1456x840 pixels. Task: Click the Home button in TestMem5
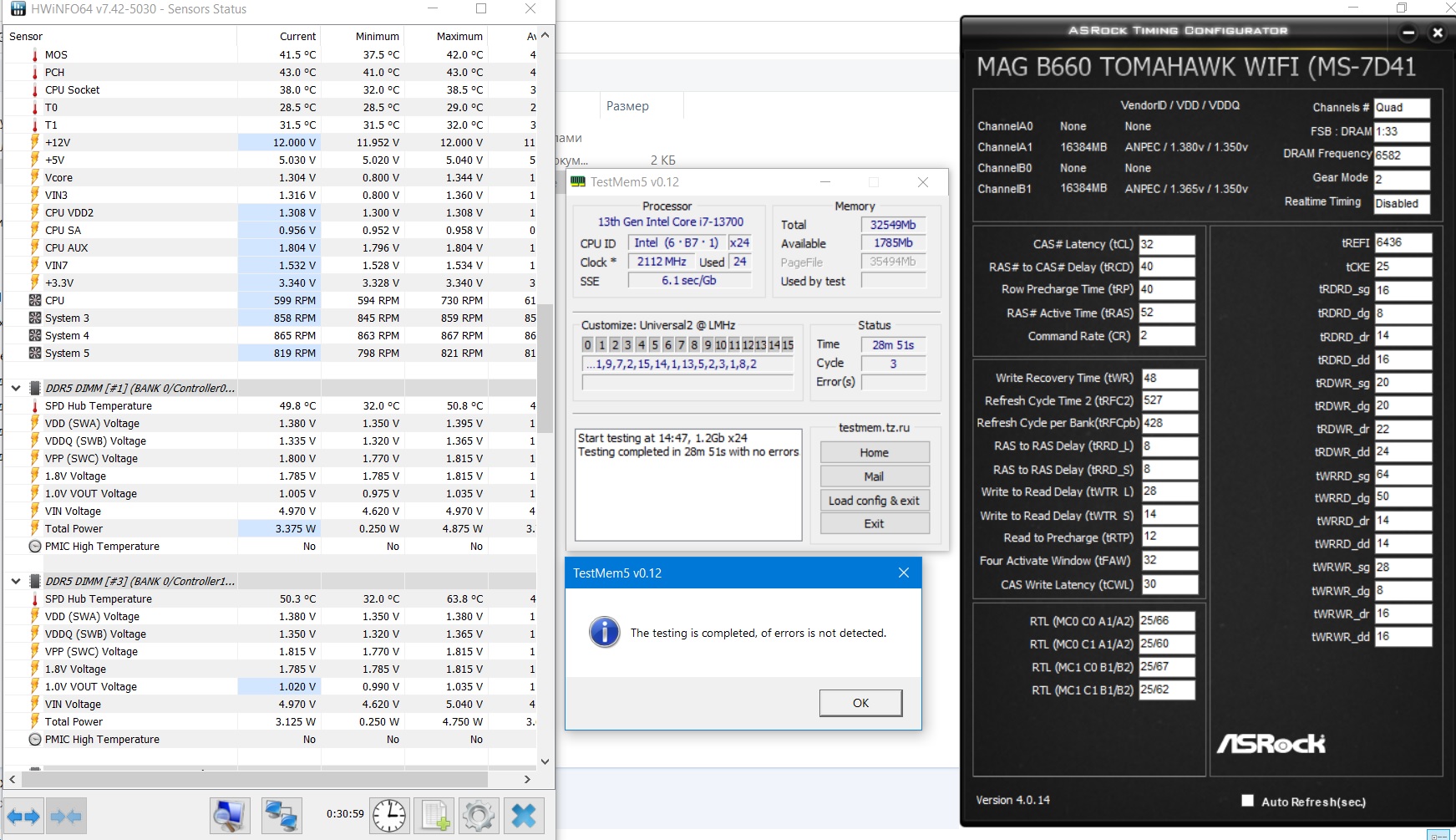[x=875, y=452]
